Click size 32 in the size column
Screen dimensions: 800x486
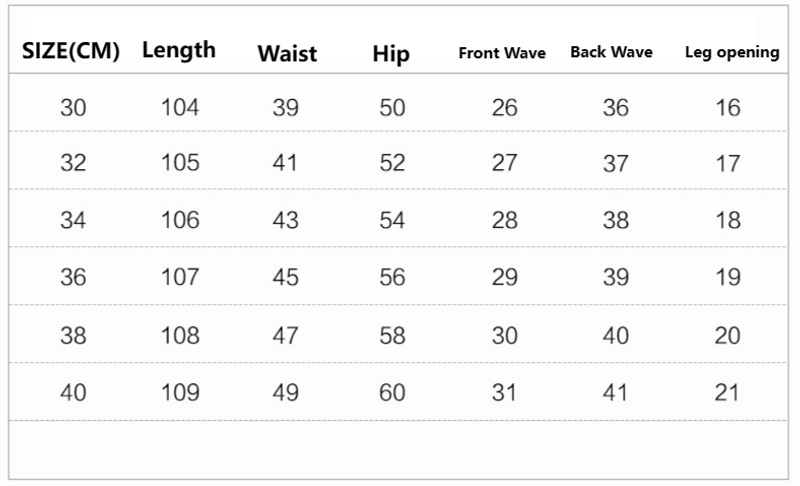point(73,163)
